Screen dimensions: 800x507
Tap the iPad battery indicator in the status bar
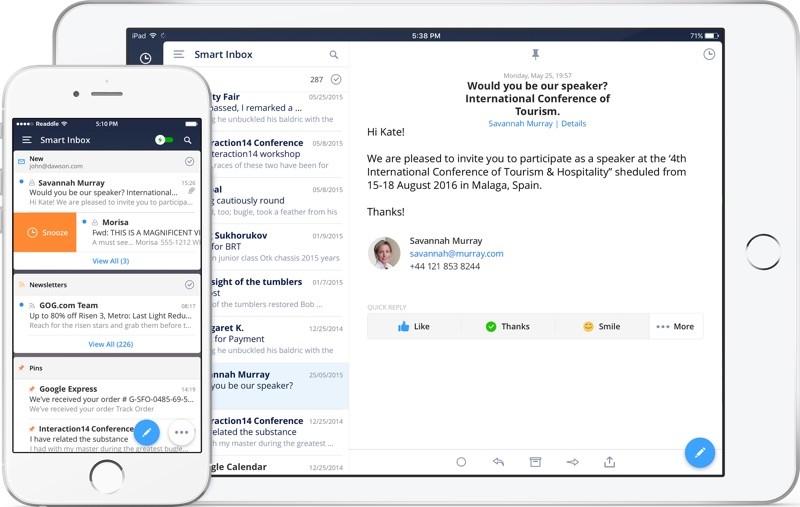pos(712,36)
